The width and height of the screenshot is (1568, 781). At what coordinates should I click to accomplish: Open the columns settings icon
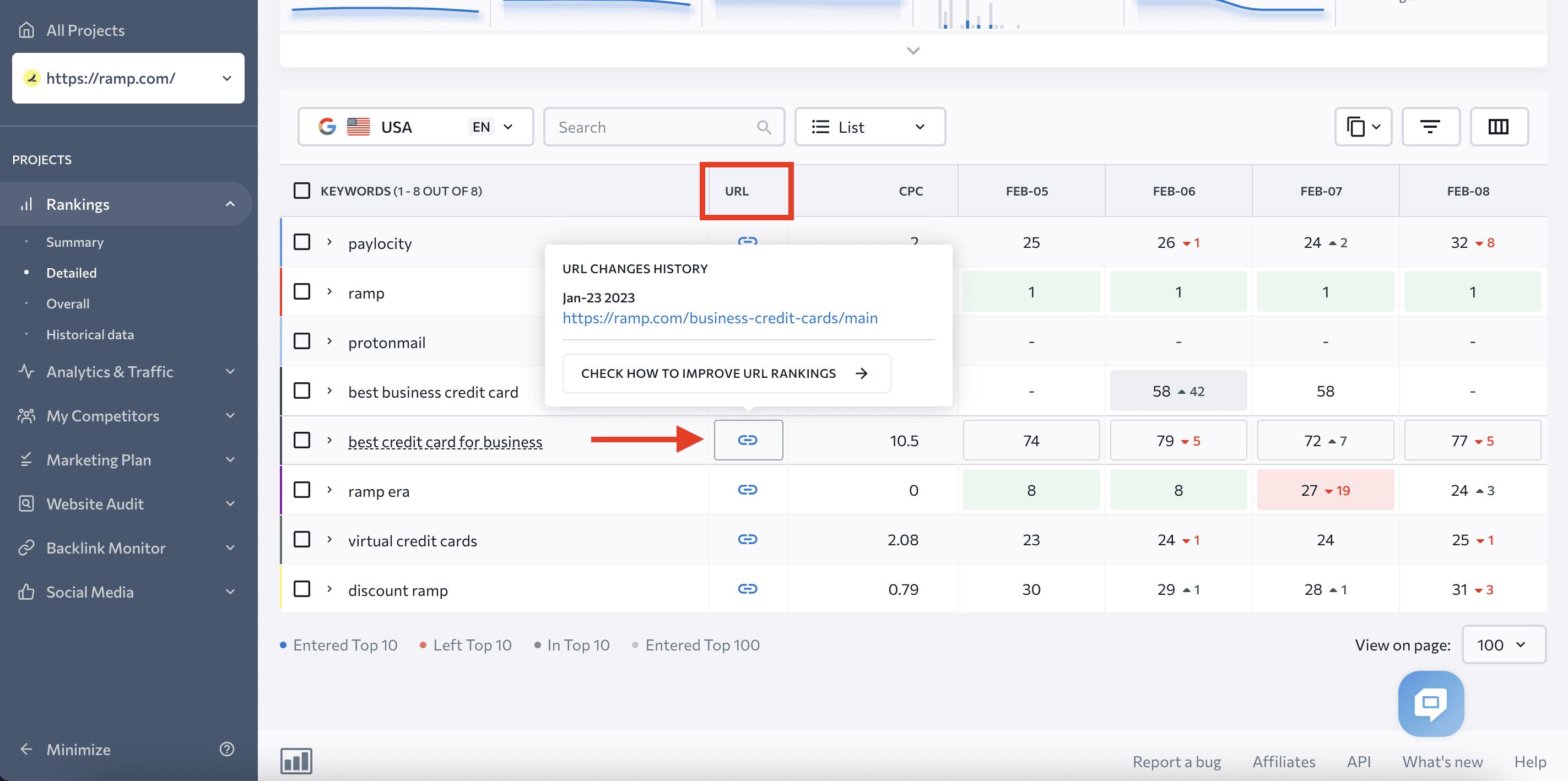point(1499,127)
